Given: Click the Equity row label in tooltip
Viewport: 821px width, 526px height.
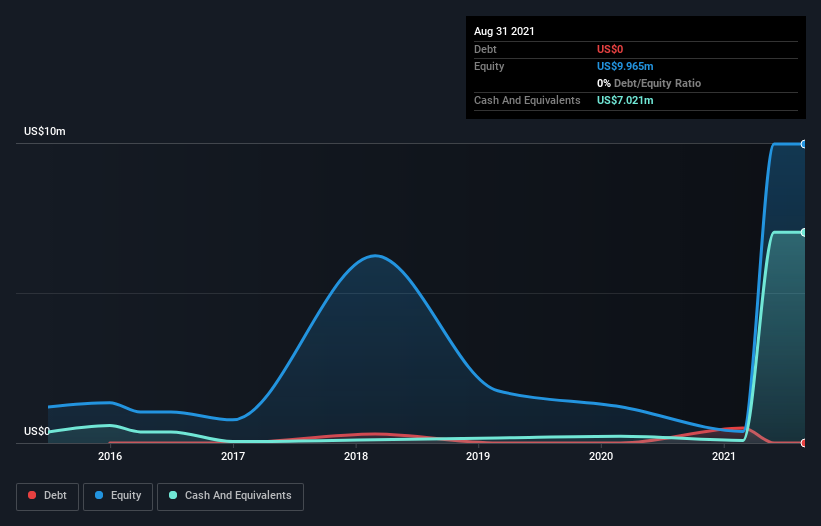Looking at the screenshot, I should [489, 66].
